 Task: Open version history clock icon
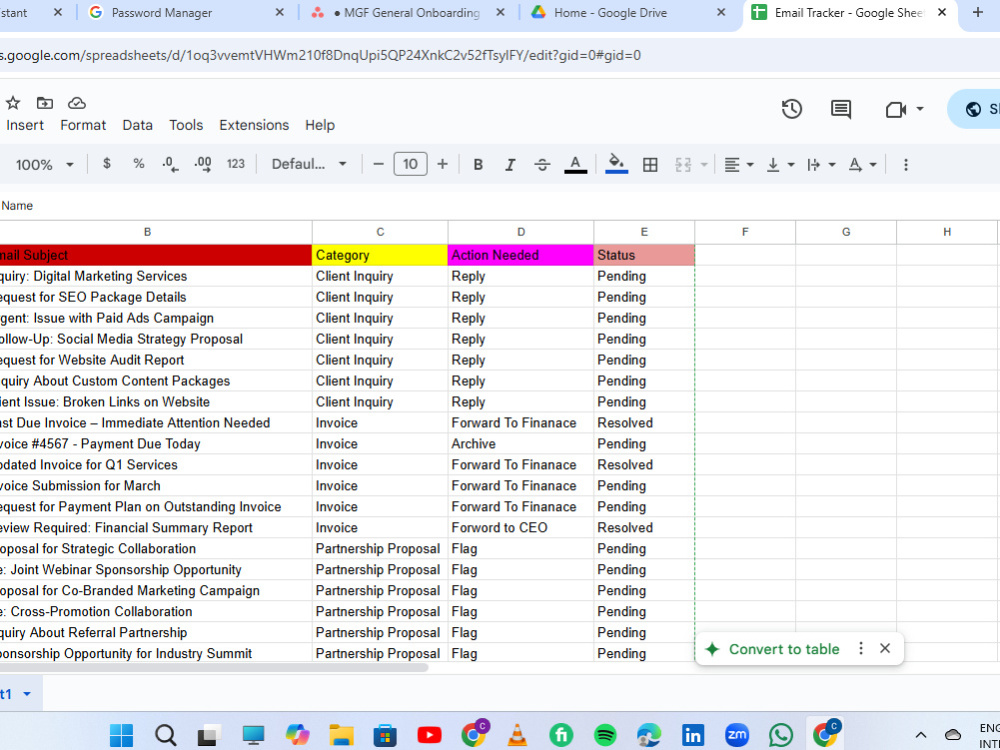791,109
